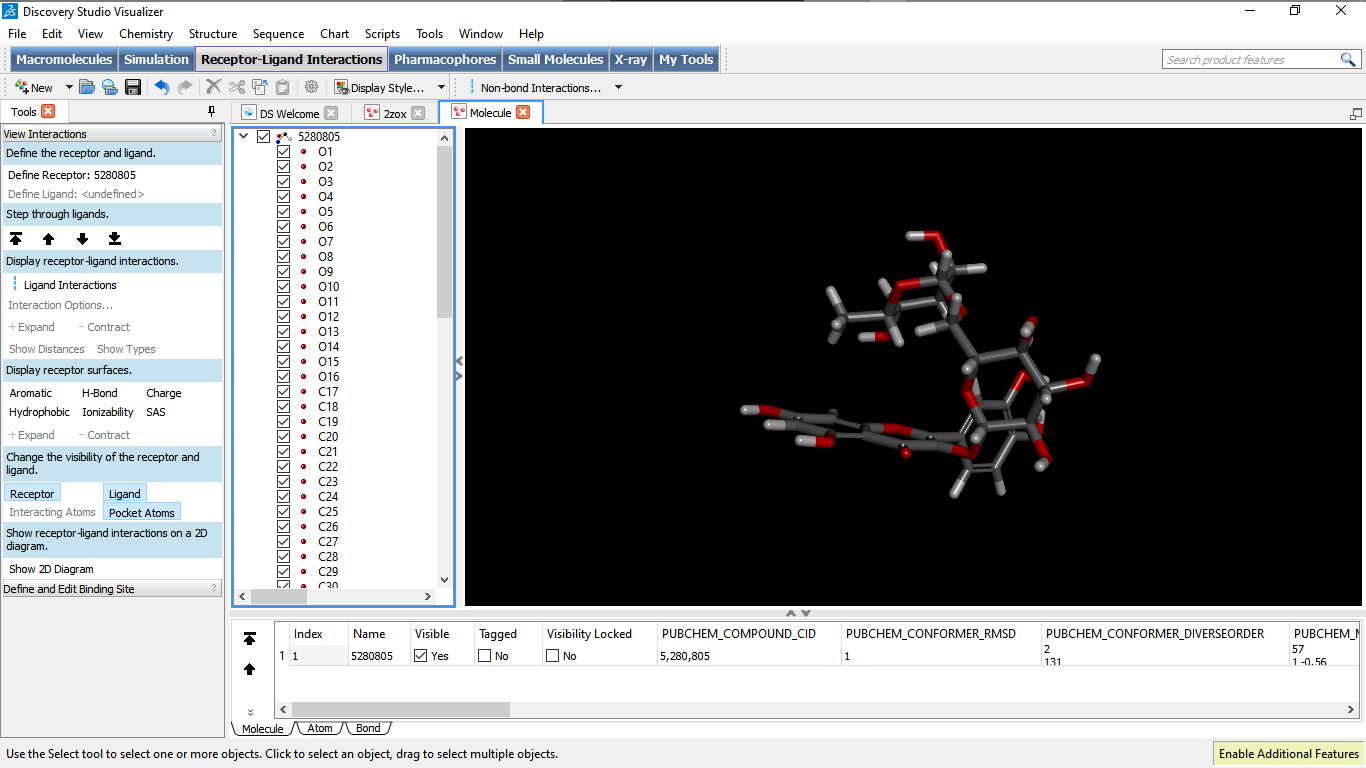Screen dimensions: 1366x768
Task: Close the Tools panel
Action: click(48, 111)
